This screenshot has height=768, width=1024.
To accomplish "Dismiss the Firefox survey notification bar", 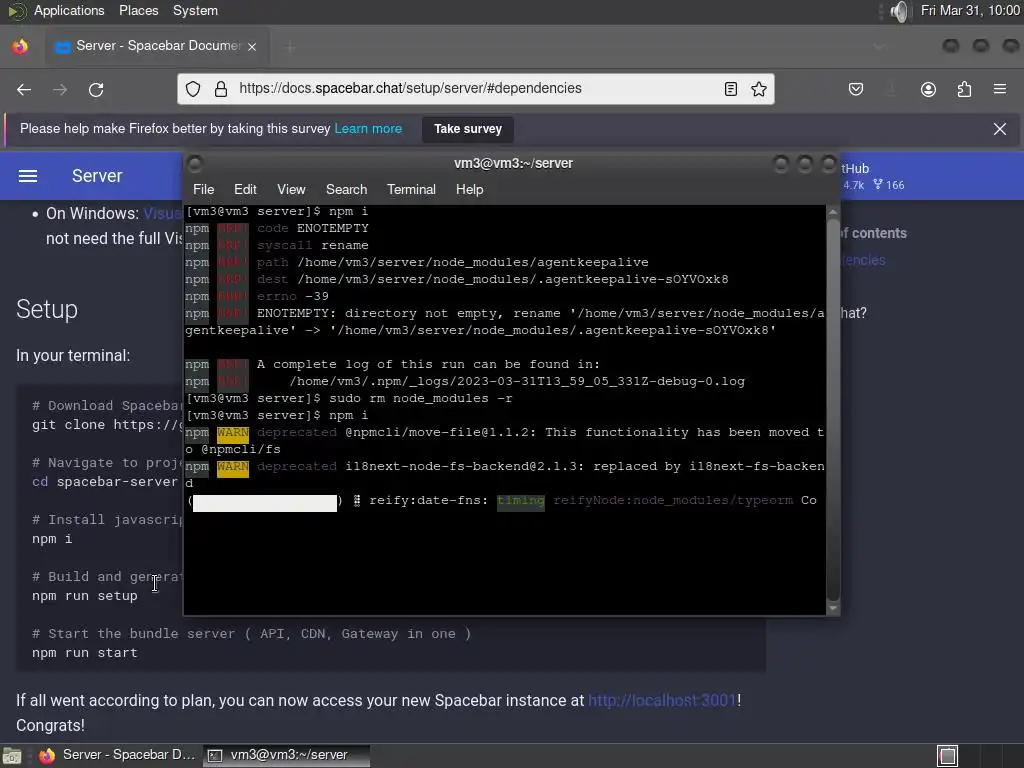I will point(999,129).
